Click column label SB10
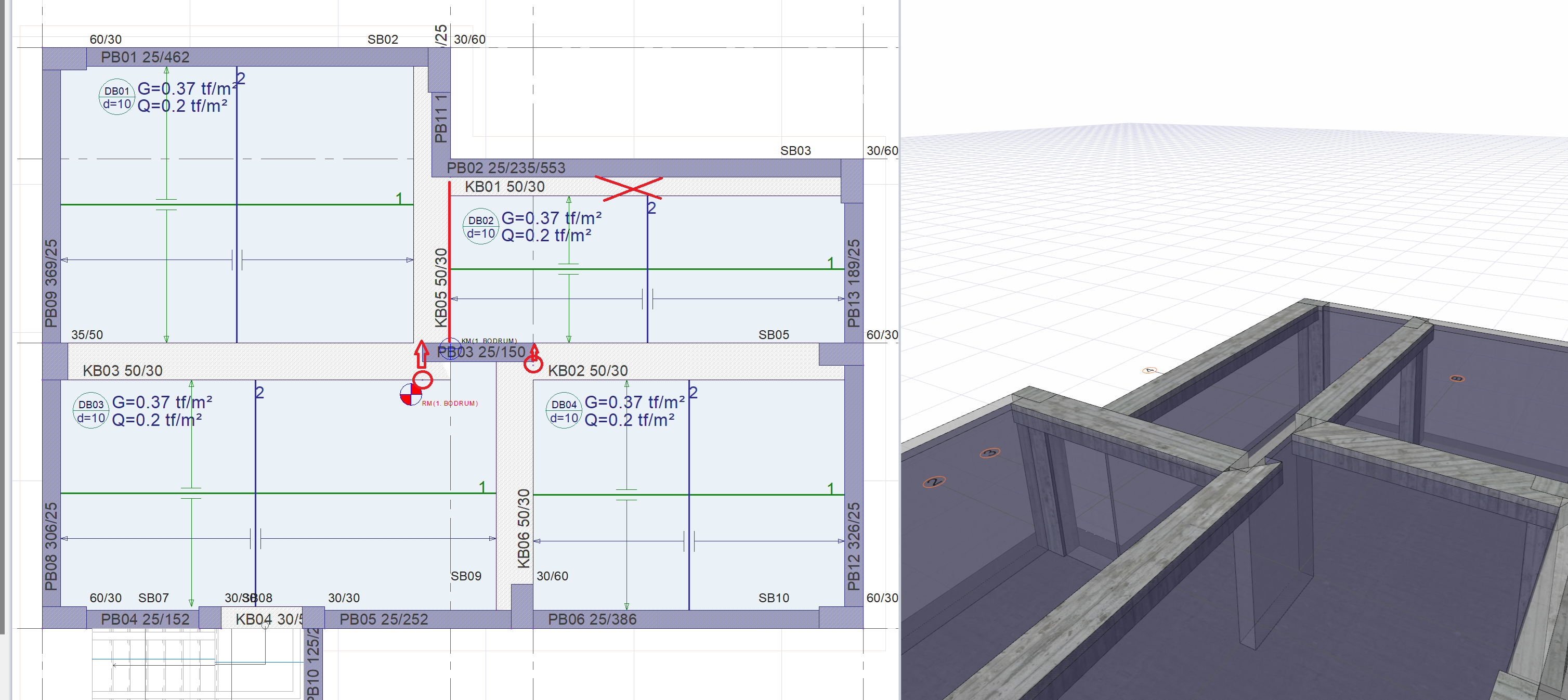This screenshot has height=700, width=1568. pyautogui.click(x=774, y=599)
